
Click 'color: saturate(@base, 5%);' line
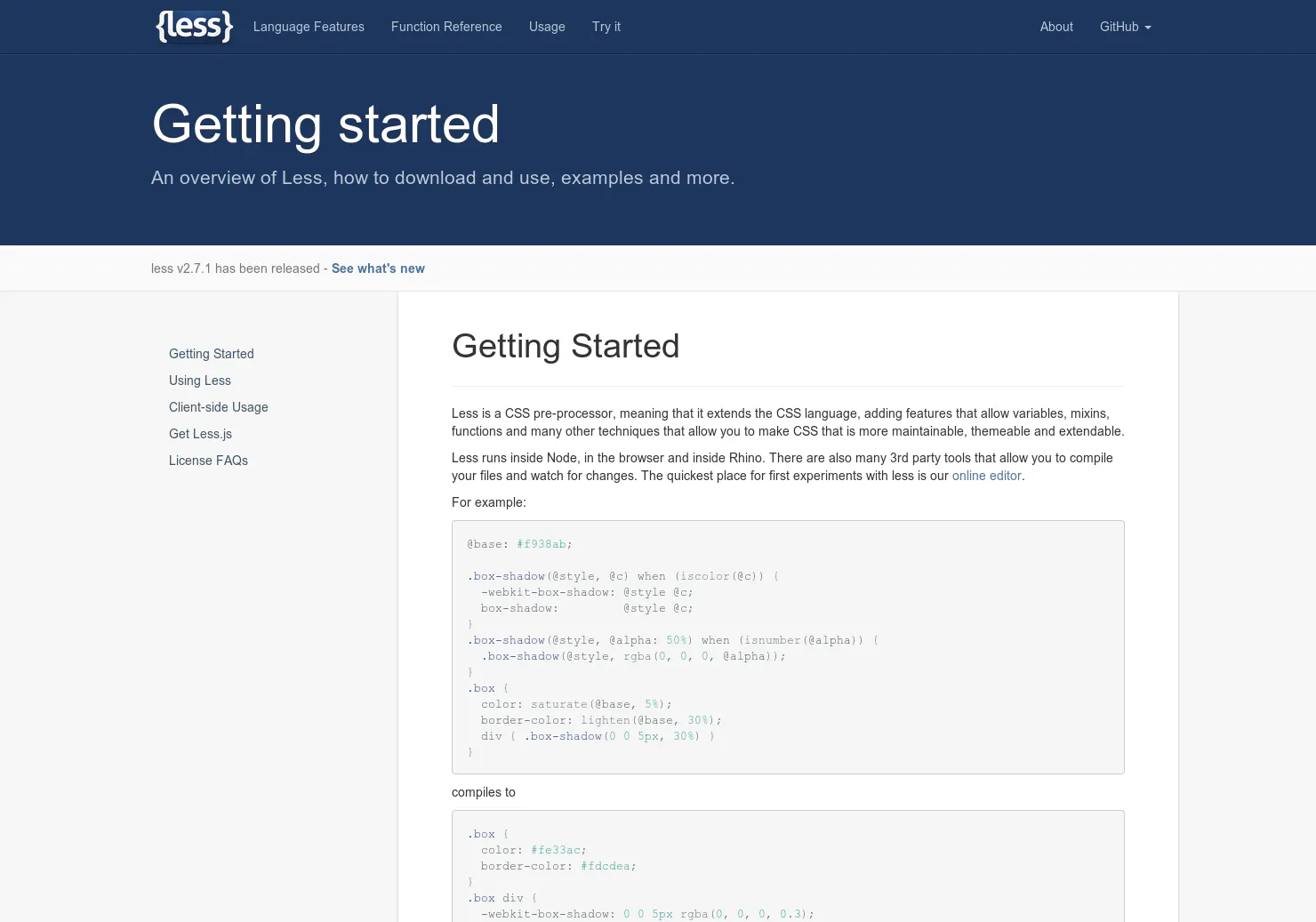[576, 704]
